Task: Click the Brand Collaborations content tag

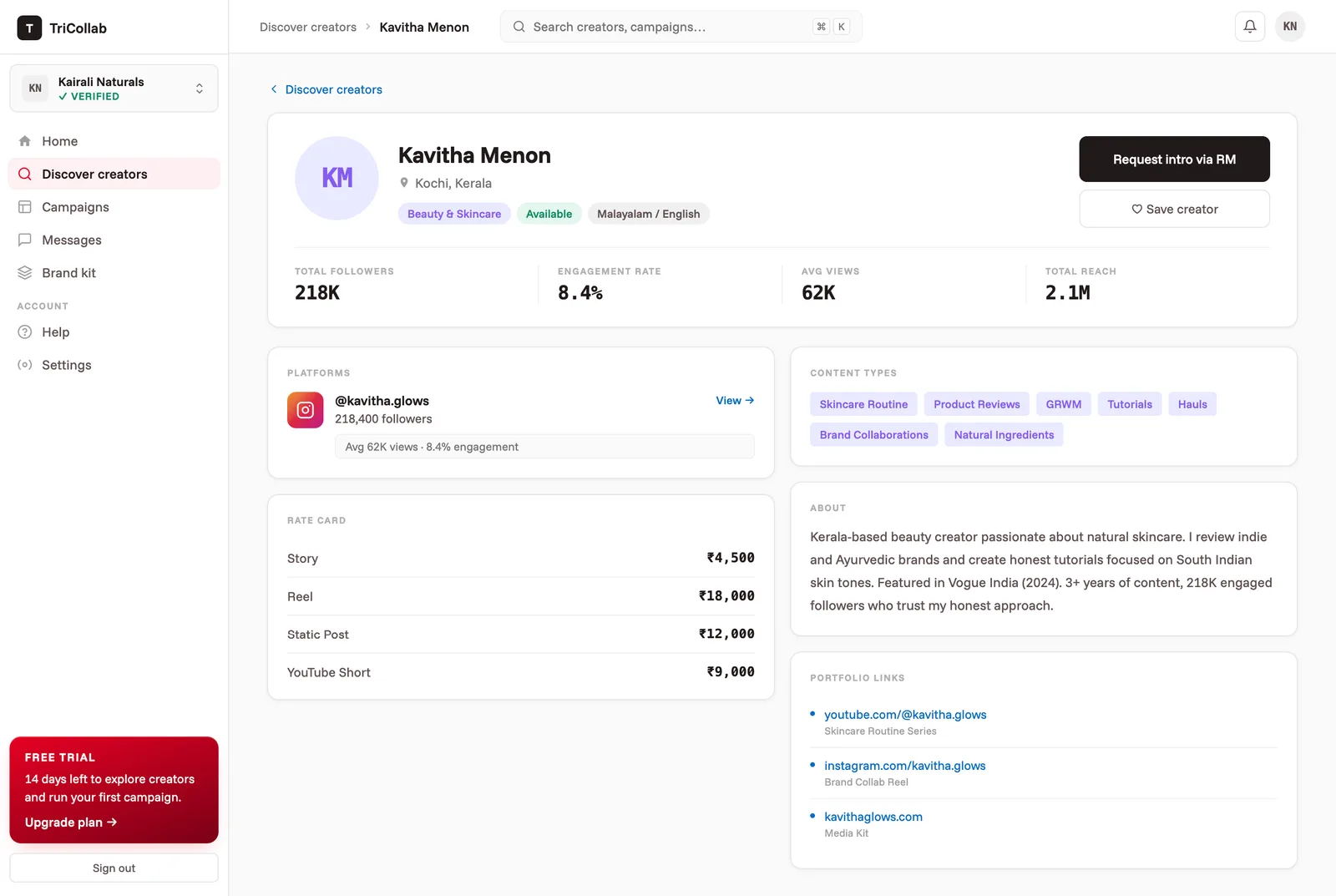Action: (873, 435)
